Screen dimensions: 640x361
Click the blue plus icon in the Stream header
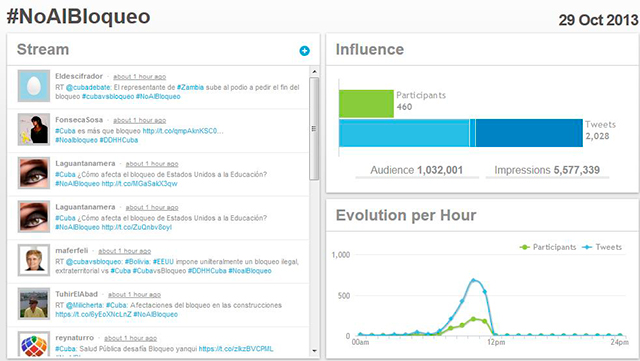coord(304,51)
